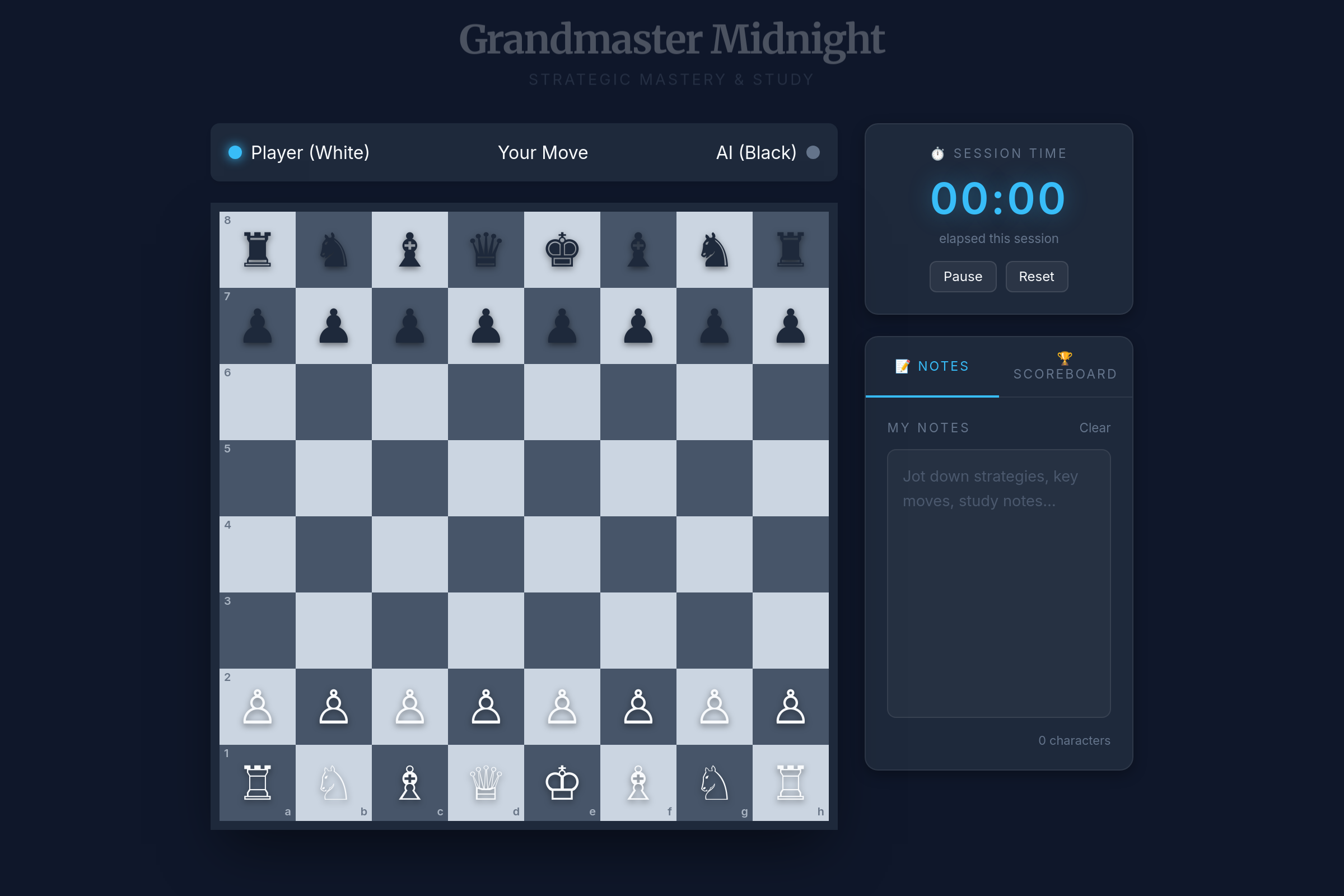This screenshot has height=896, width=1344.
Task: Click empty square d5
Action: (x=486, y=478)
